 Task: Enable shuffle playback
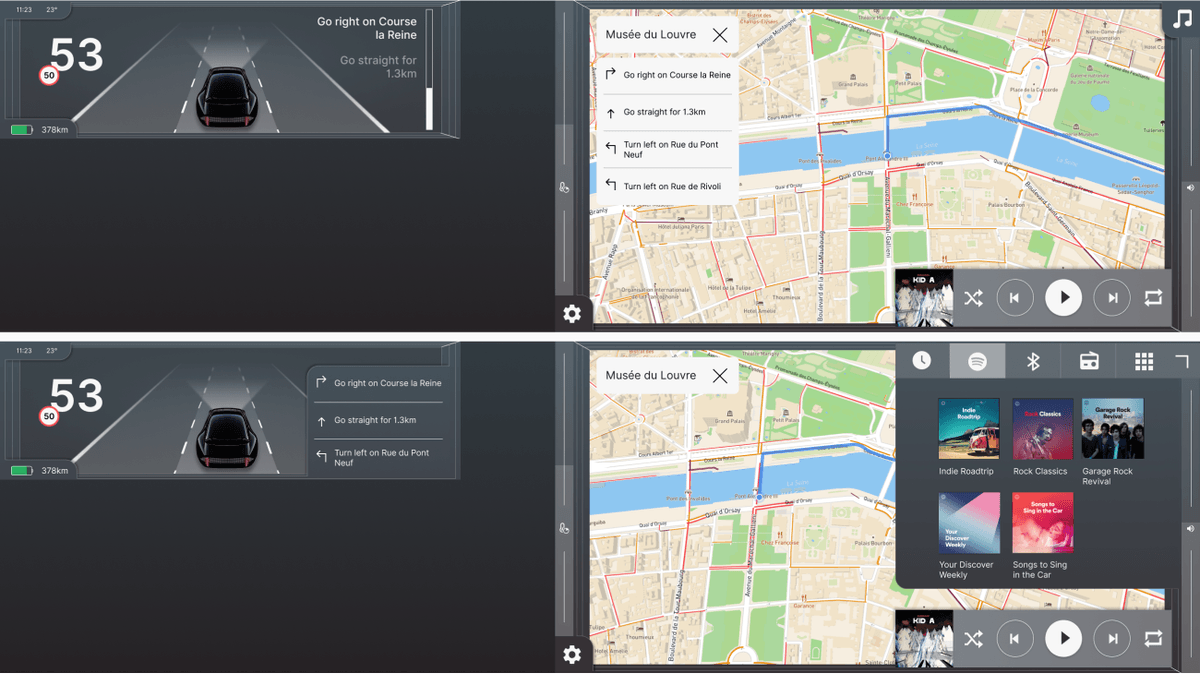[x=973, y=297]
